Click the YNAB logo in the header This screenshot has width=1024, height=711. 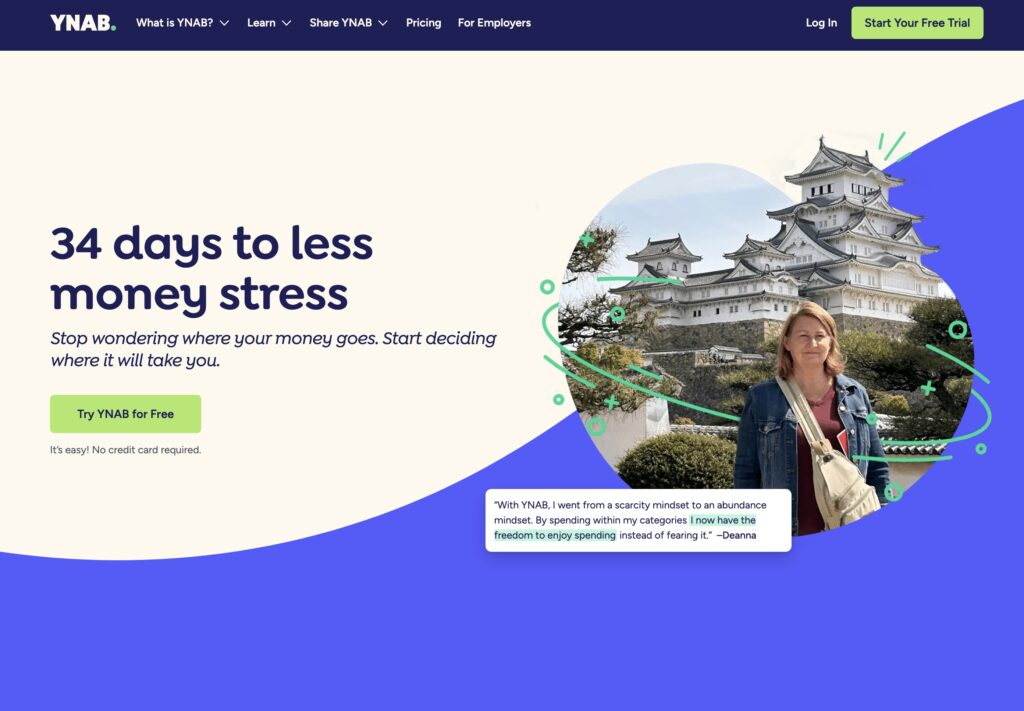[83, 23]
